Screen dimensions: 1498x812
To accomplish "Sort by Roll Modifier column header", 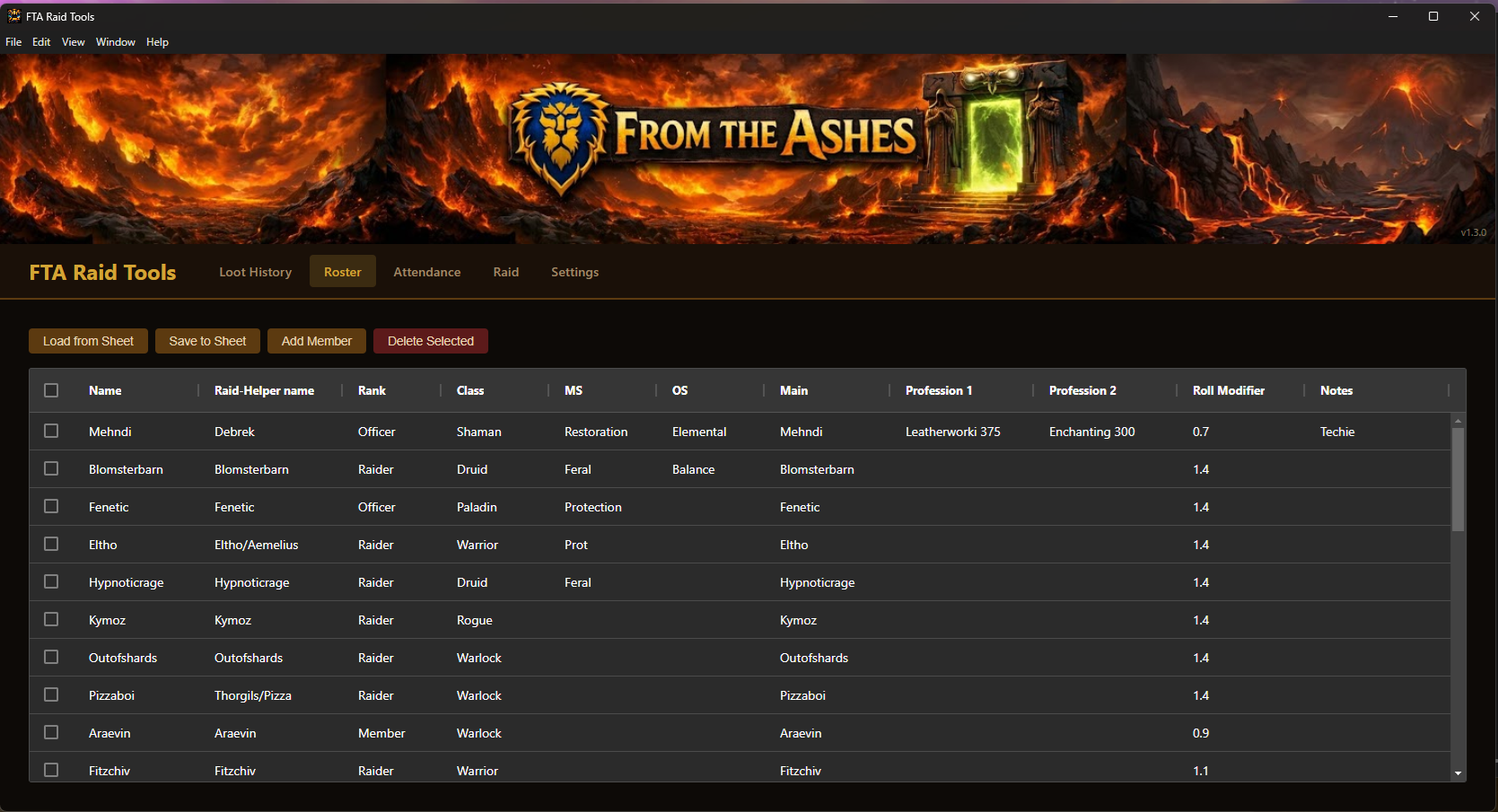I will tap(1229, 390).
